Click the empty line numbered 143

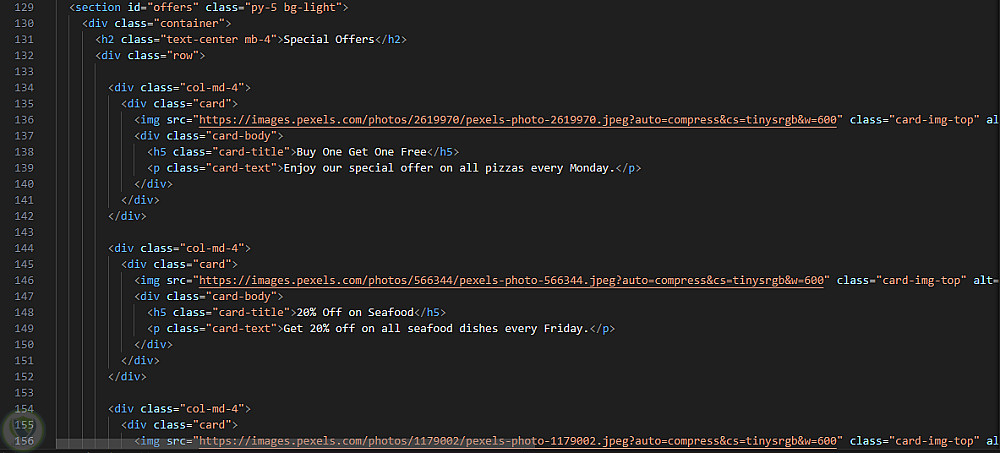pyautogui.click(x=25, y=232)
